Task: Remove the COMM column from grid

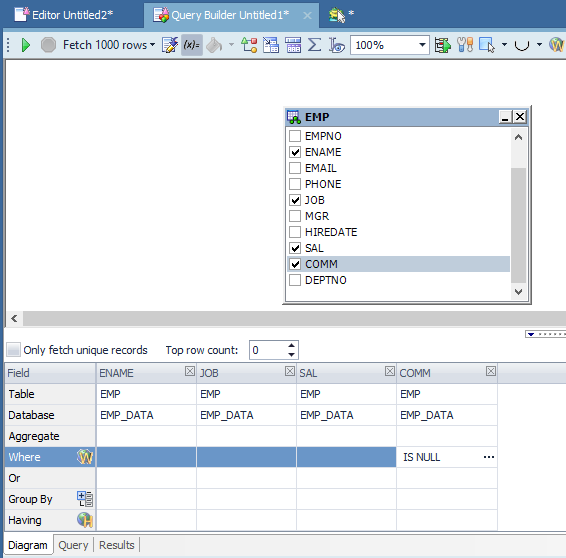Action: tap(491, 371)
